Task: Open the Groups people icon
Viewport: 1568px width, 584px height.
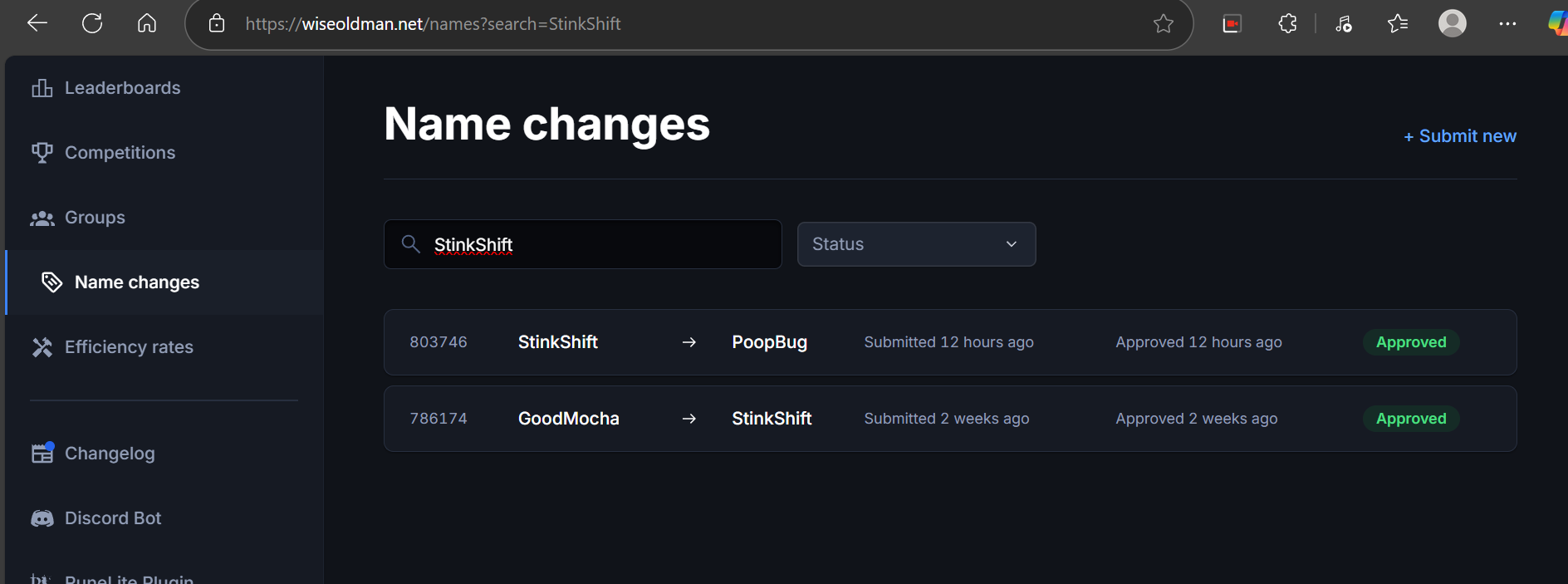Action: 42,218
